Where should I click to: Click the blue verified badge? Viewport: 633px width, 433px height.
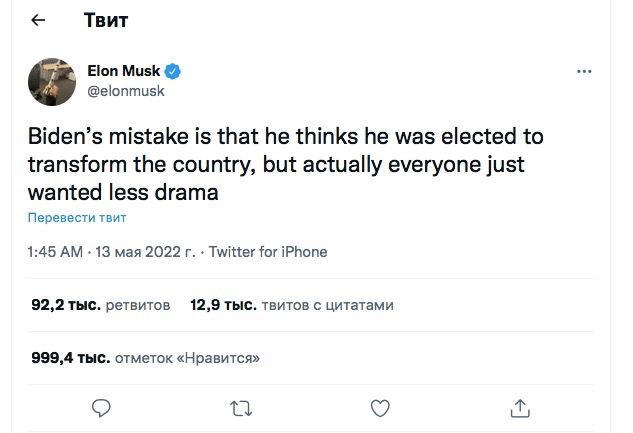tap(173, 72)
